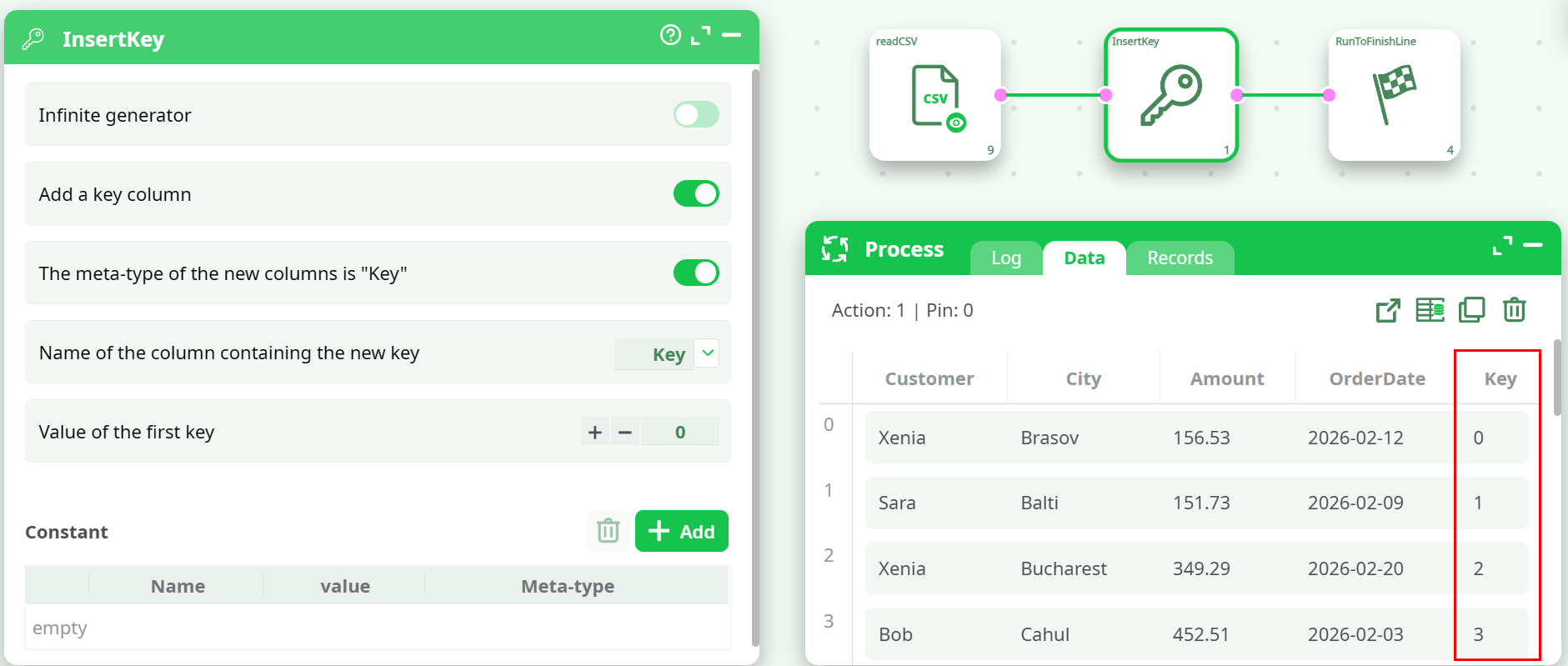This screenshot has width=1568, height=666.
Task: Increase first key value with plus
Action: (x=595, y=433)
